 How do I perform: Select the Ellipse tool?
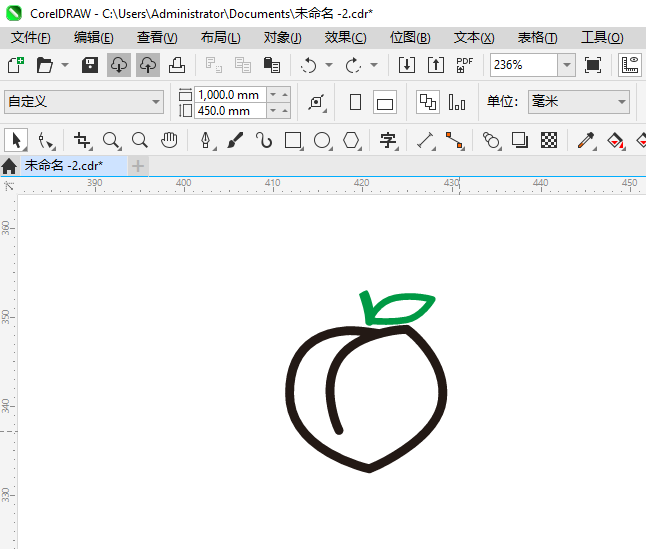pyautogui.click(x=323, y=140)
